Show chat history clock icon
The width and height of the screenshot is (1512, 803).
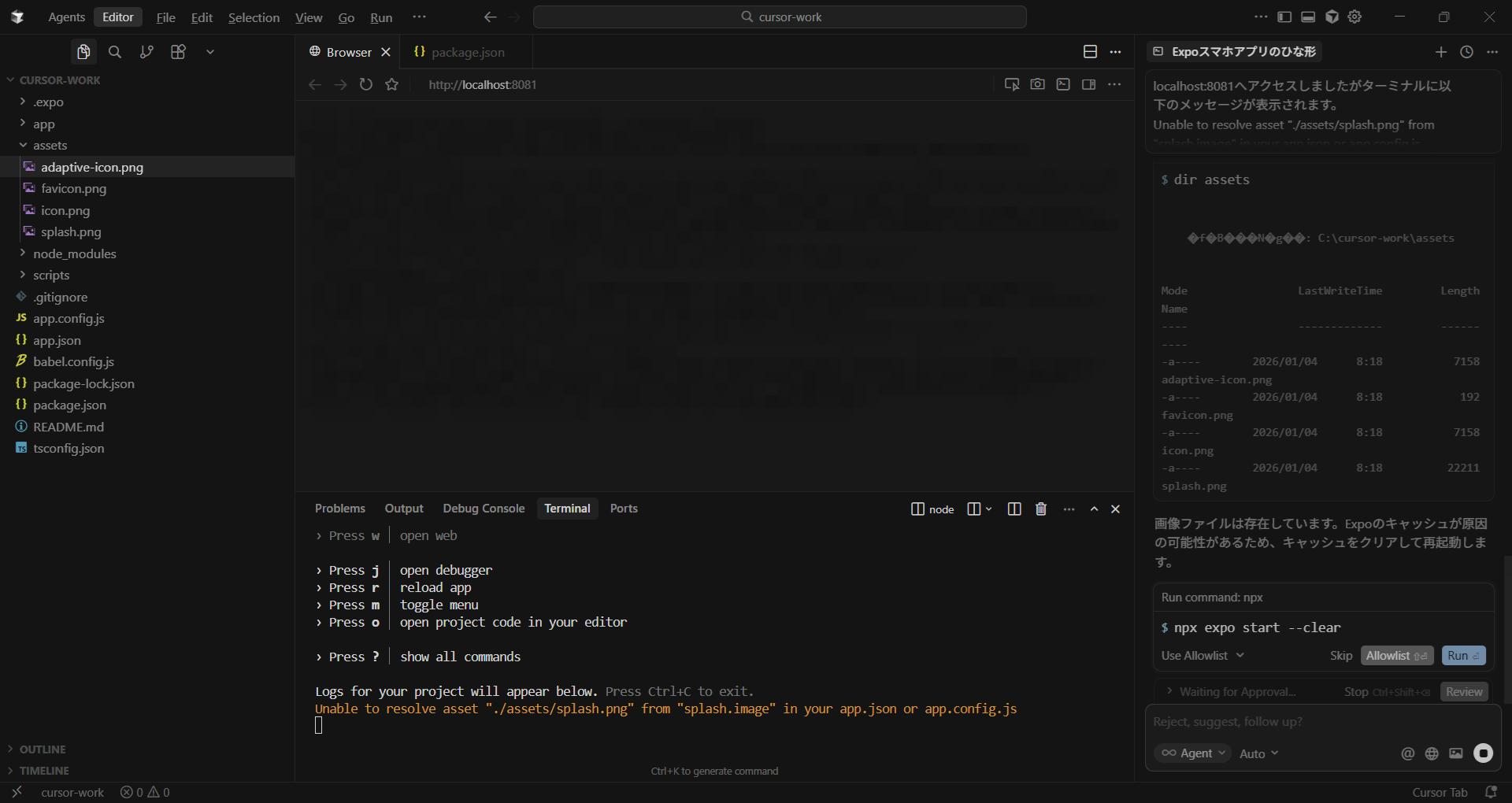(1466, 52)
